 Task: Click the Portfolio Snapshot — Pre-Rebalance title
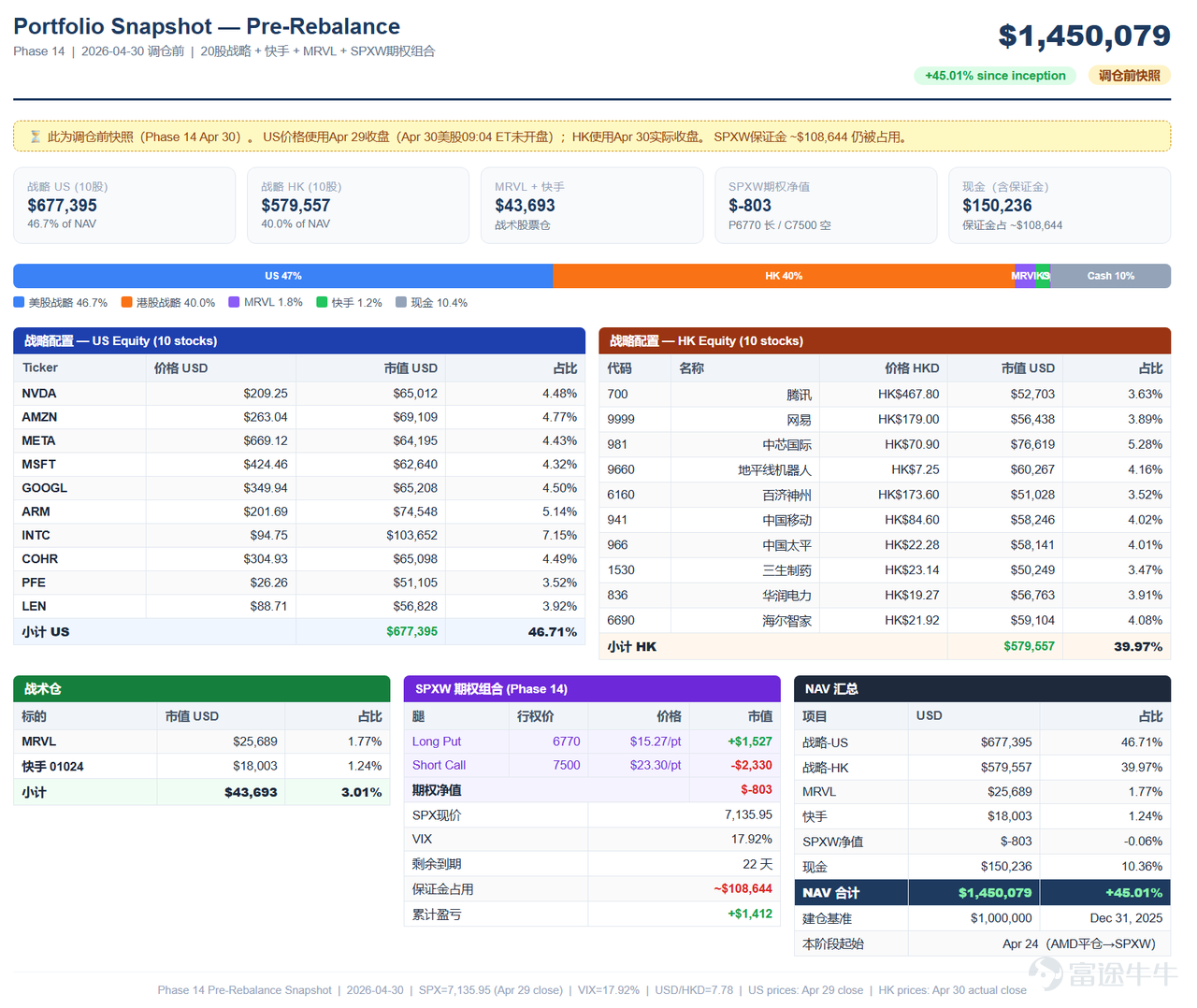207,26
